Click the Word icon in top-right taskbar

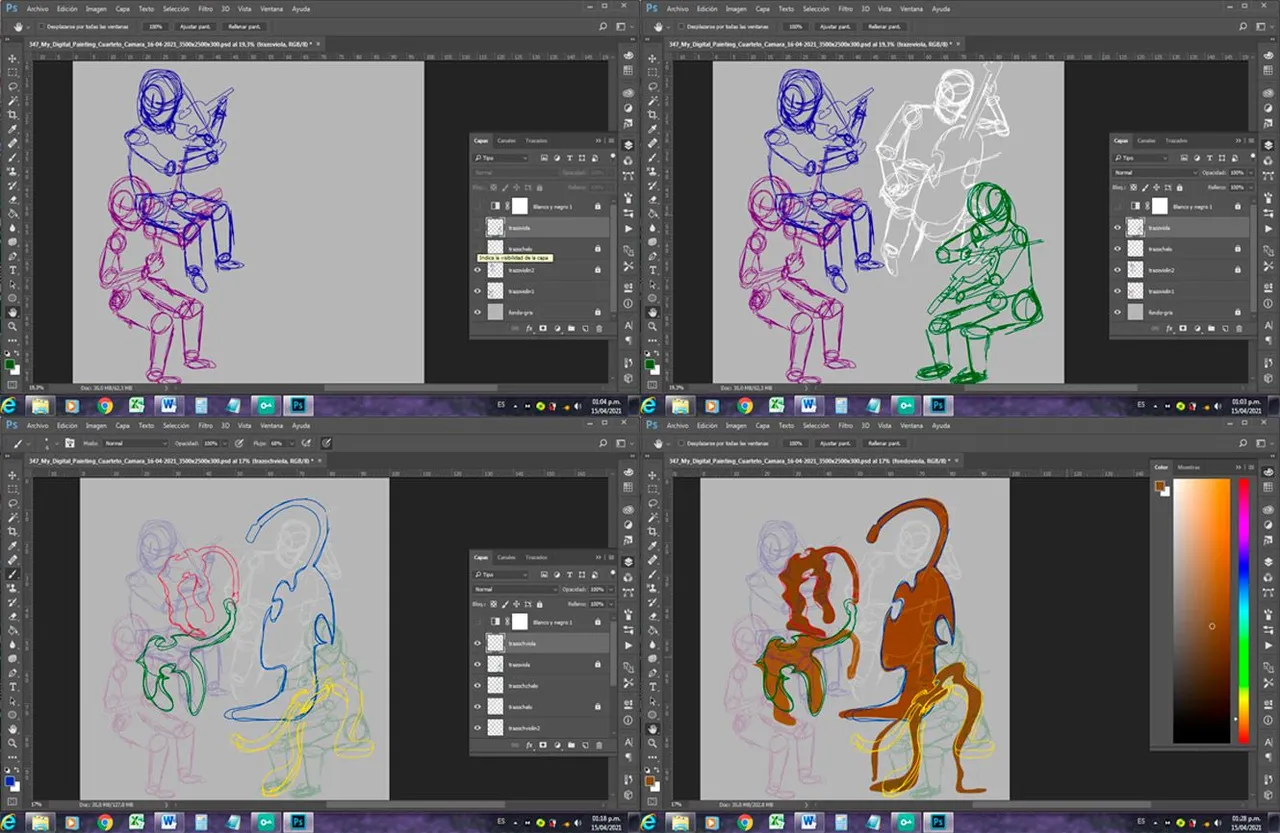pos(808,405)
